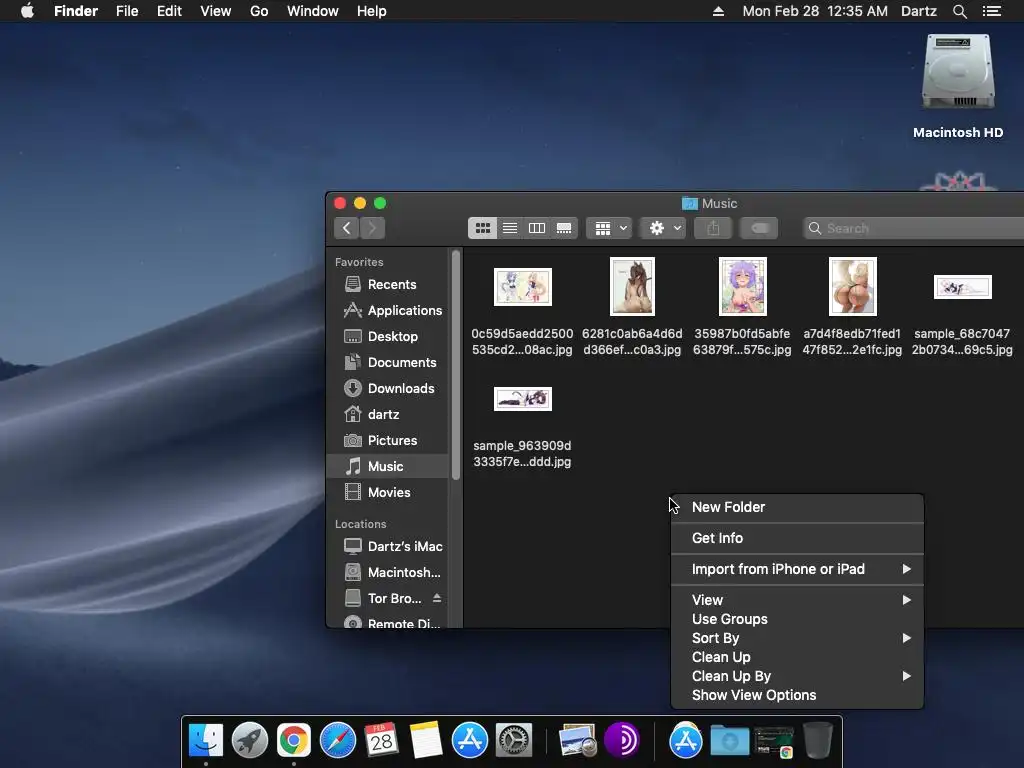Open Google Chrome from the Dock
Screen dimensions: 1024x768
(294, 740)
